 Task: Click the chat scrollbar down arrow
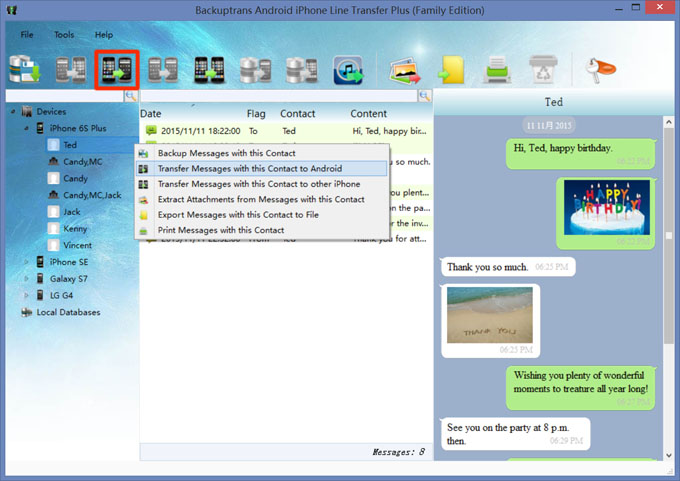[669, 455]
